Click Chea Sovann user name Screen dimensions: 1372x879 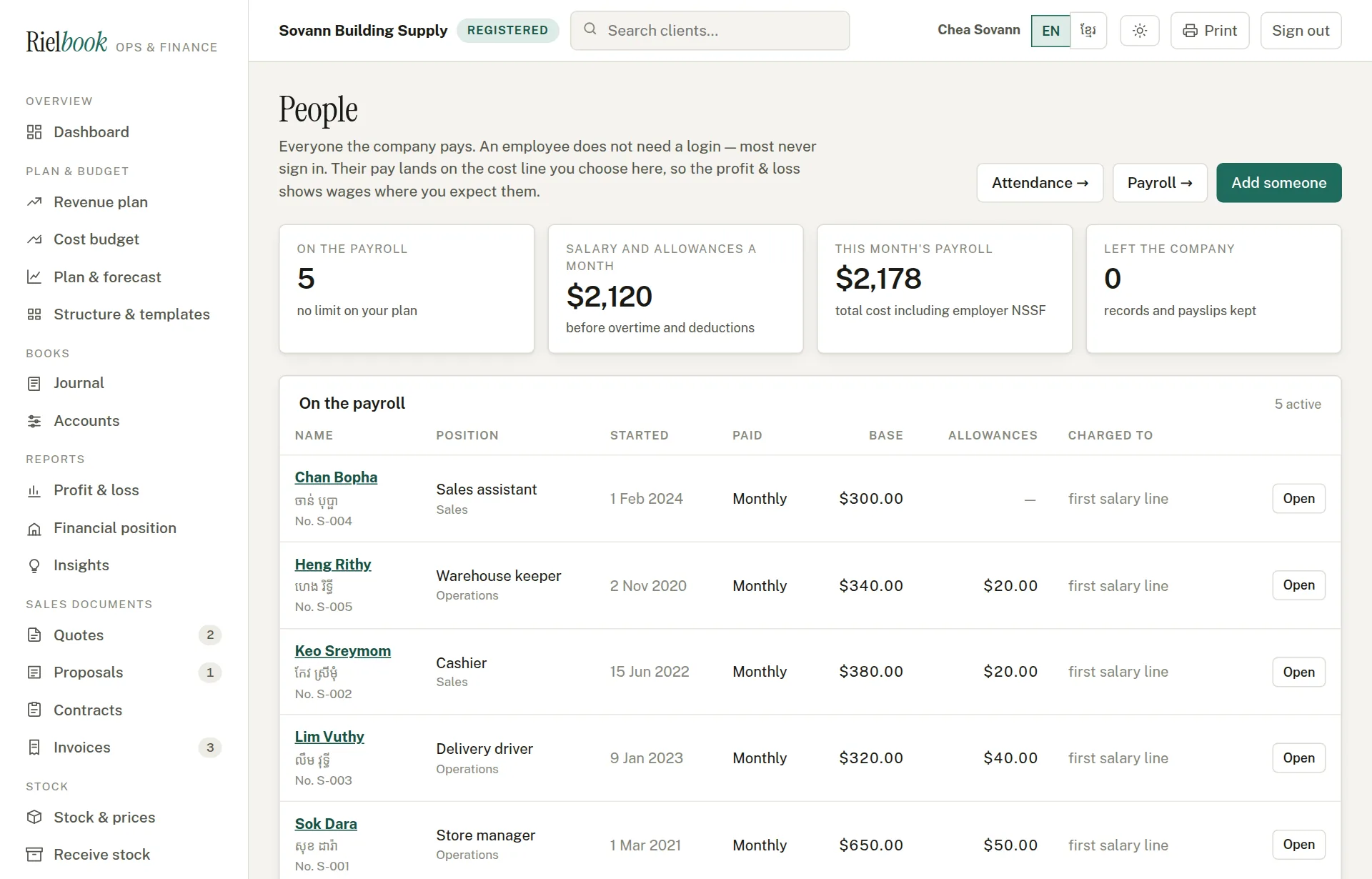click(x=978, y=30)
